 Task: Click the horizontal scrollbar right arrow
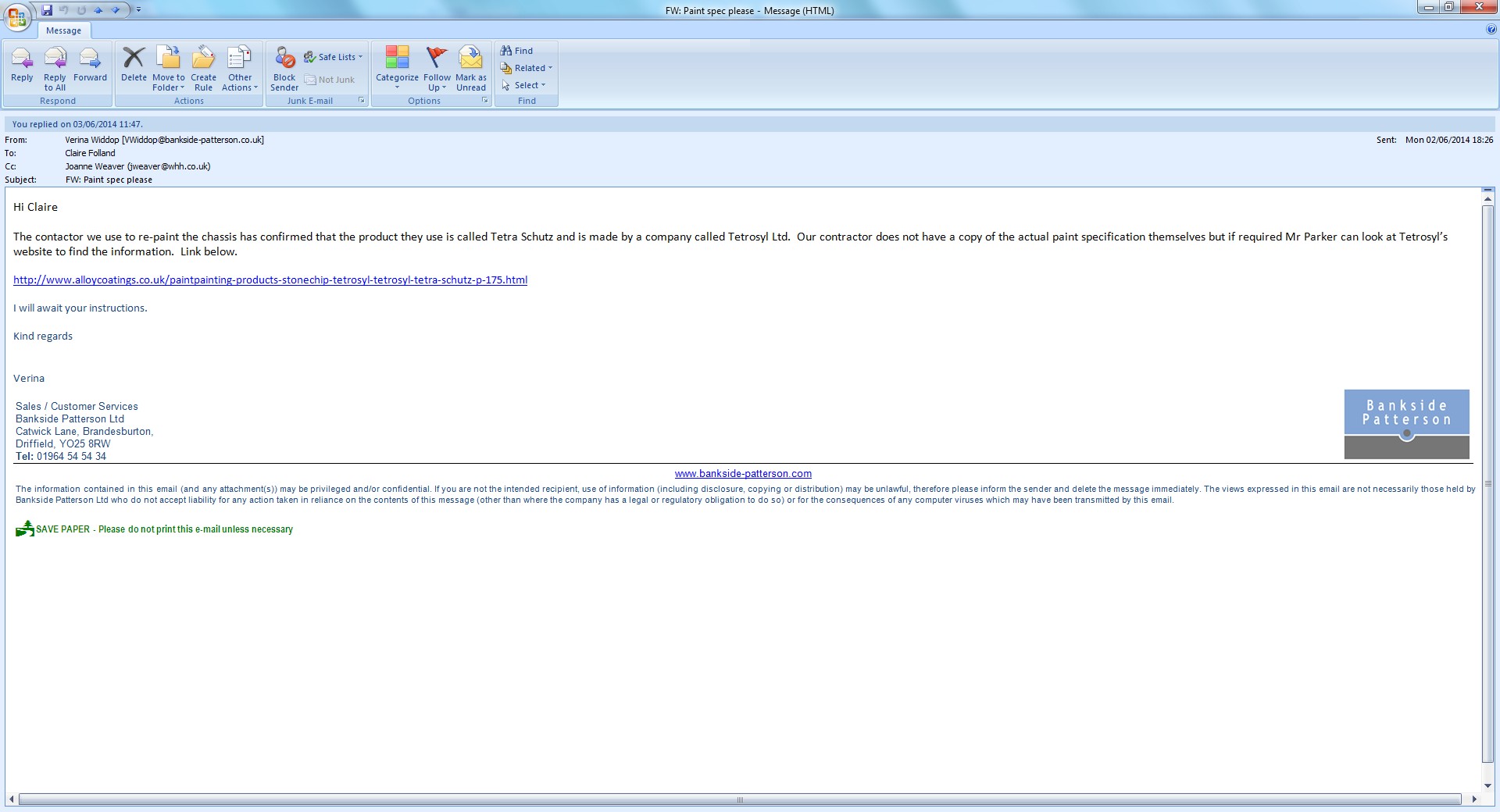click(x=1474, y=800)
